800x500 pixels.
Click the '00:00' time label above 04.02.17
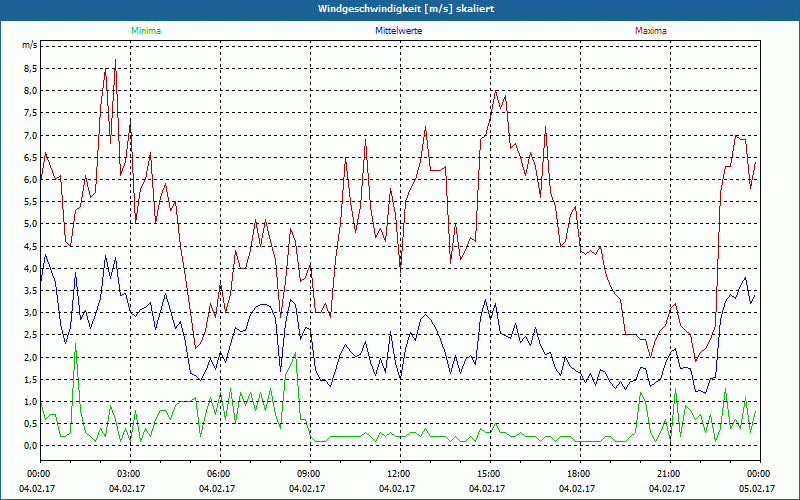click(40, 474)
